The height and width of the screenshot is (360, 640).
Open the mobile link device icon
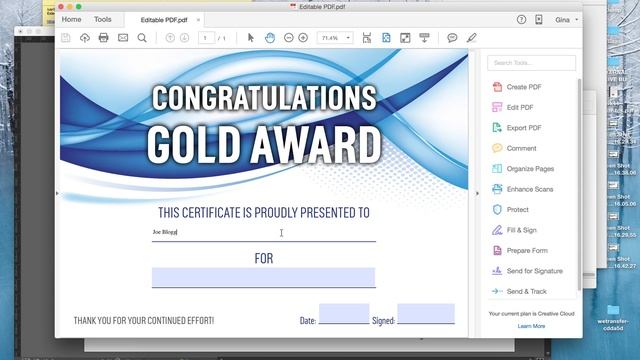pyautogui.click(x=539, y=20)
